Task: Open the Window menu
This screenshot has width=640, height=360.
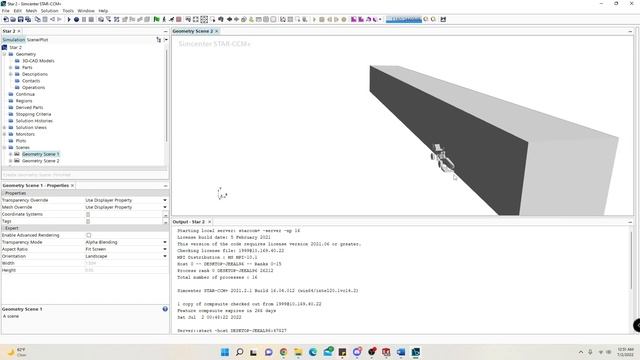Action: pyautogui.click(x=86, y=11)
